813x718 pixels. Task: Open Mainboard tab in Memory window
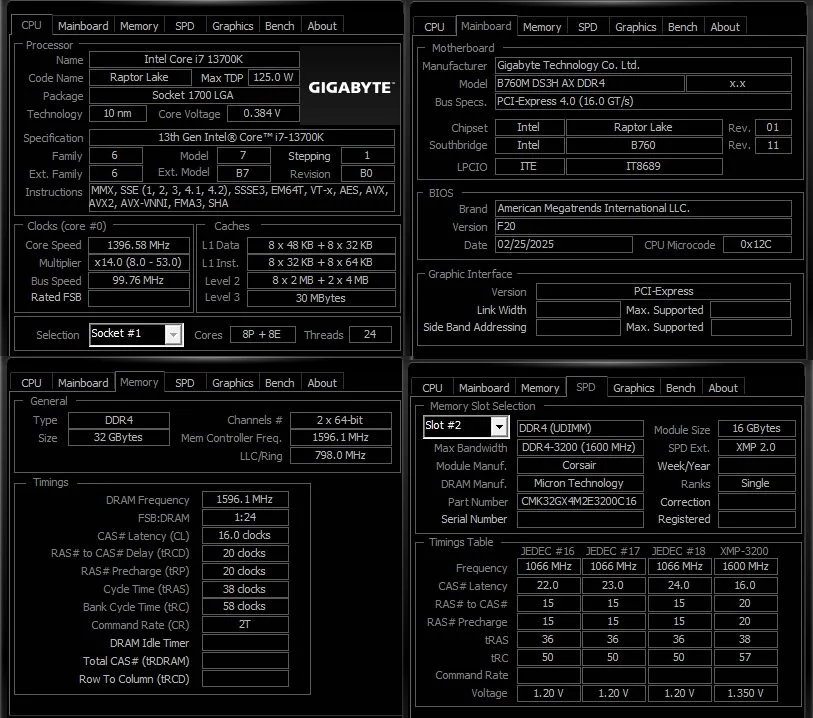(x=83, y=383)
